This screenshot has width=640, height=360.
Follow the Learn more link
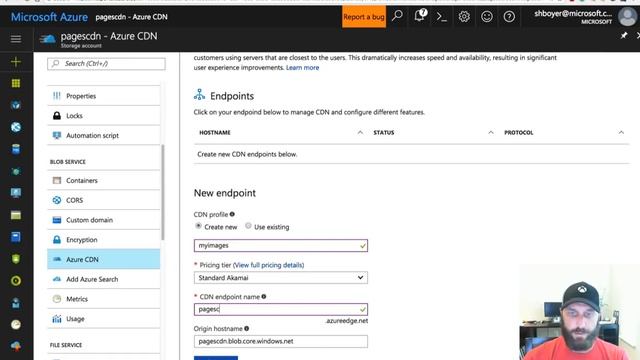click(x=302, y=68)
